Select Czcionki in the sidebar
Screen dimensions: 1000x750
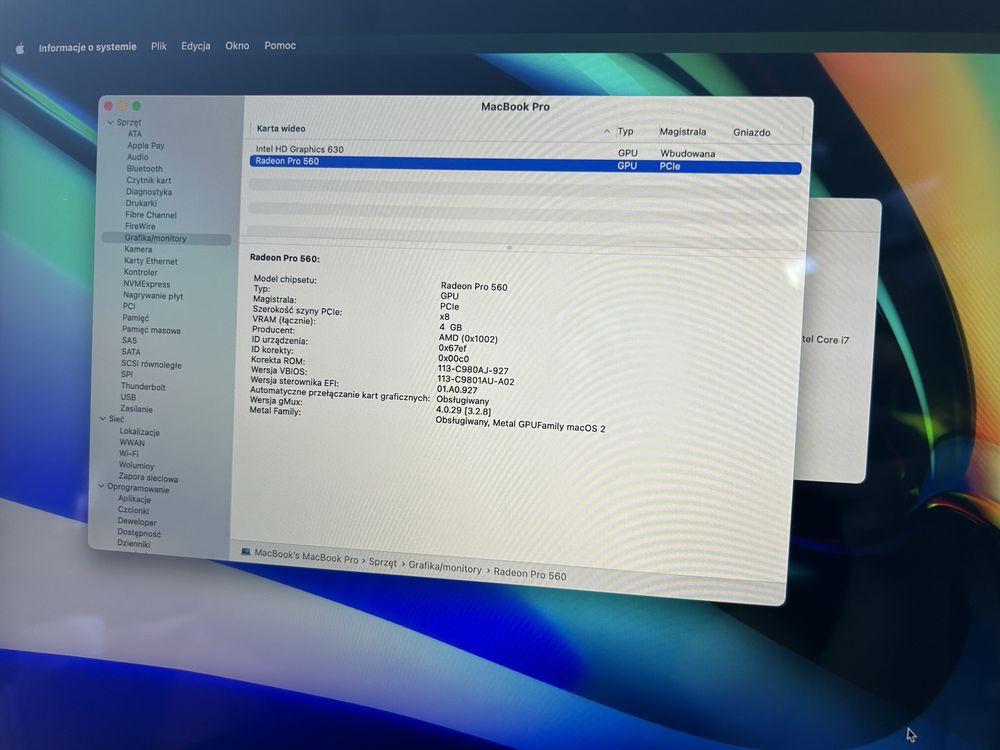133,510
